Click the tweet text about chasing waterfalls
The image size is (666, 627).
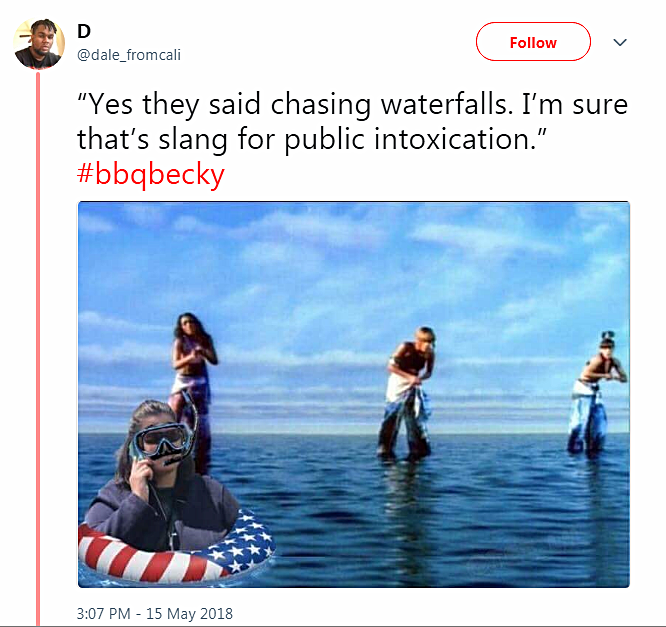click(x=352, y=122)
